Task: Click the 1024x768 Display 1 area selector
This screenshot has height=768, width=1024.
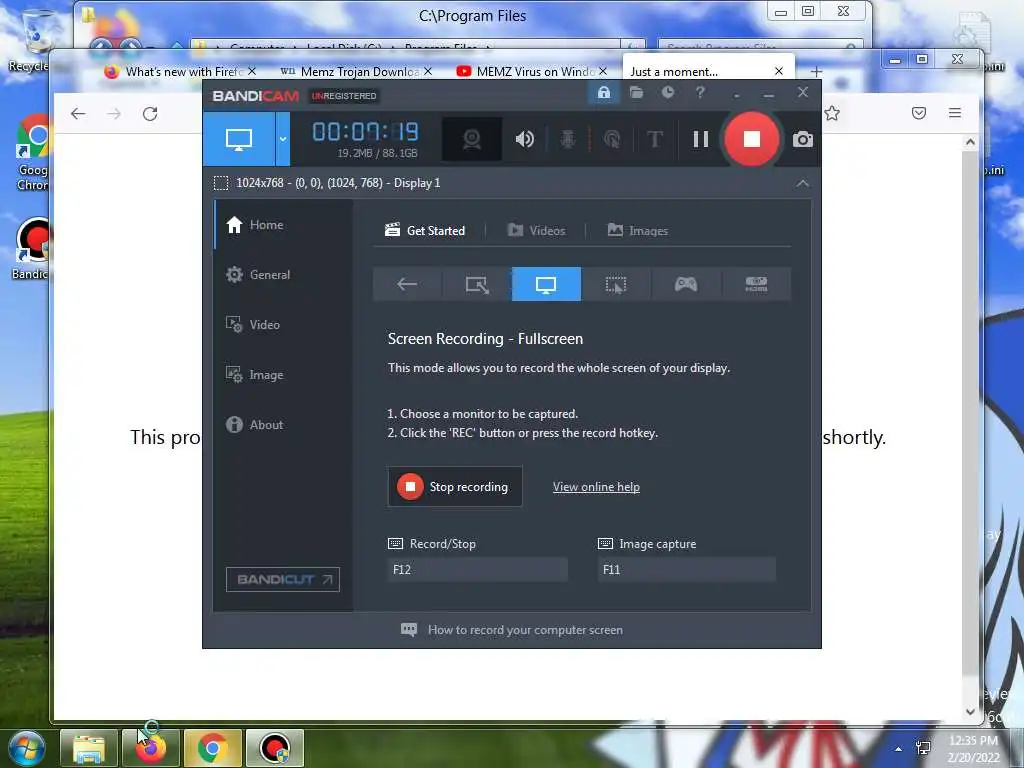Action: point(327,183)
